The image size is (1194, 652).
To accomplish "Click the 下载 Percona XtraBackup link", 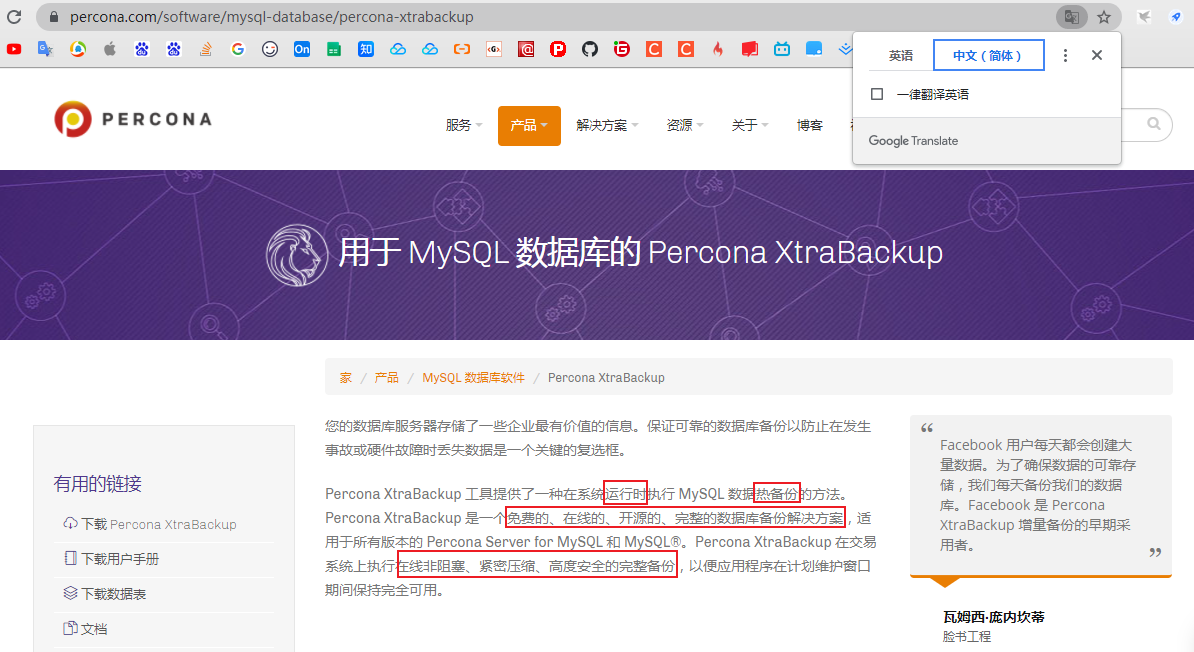I will tap(151, 524).
